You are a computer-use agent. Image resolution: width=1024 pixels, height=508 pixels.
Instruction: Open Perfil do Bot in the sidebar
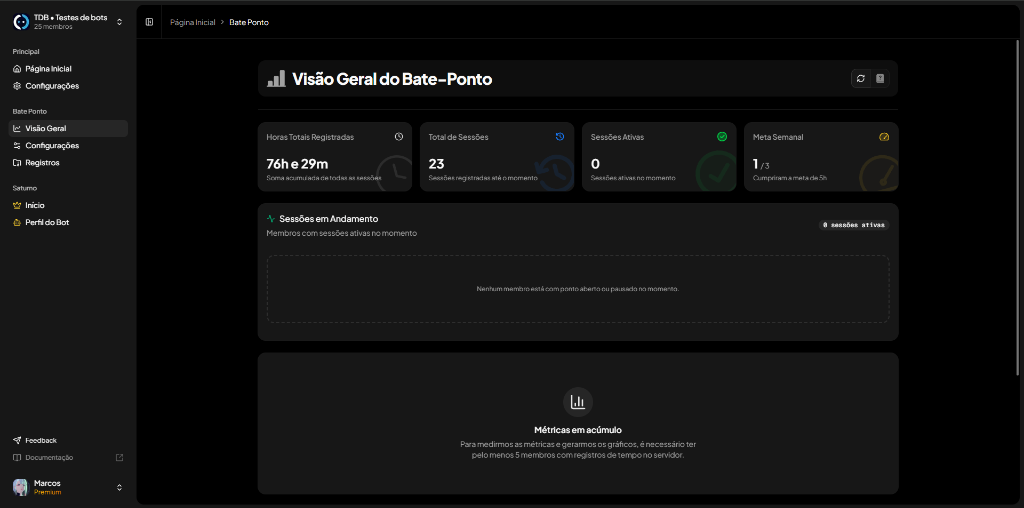click(68, 222)
